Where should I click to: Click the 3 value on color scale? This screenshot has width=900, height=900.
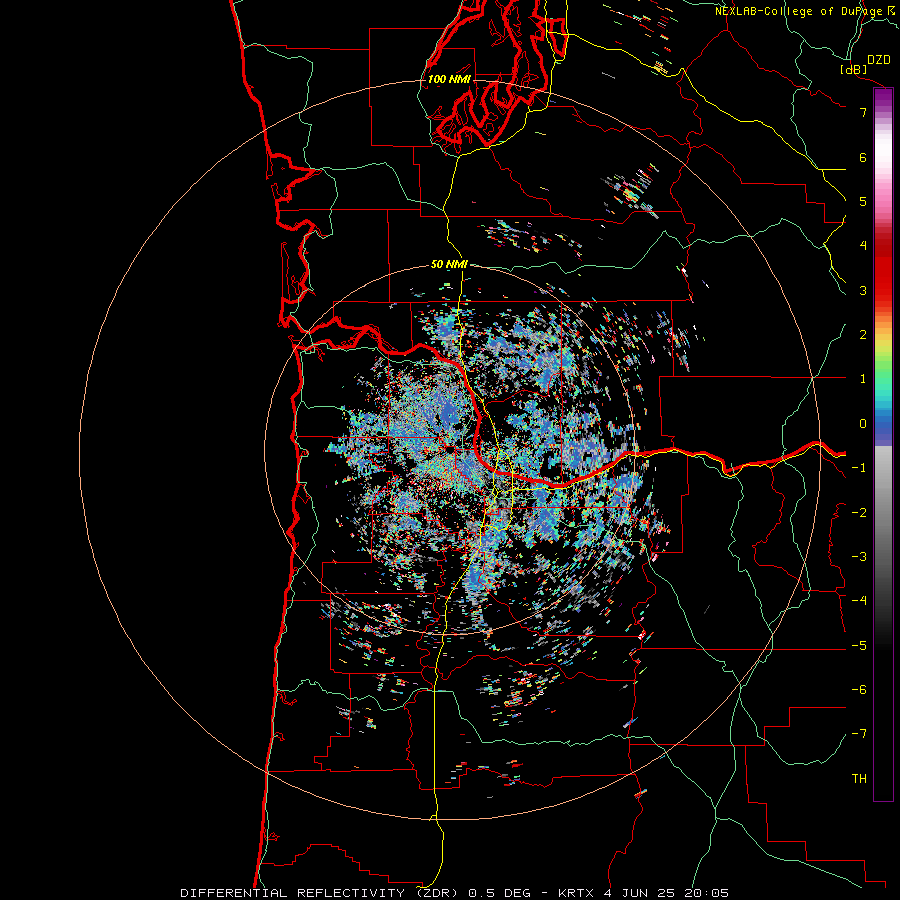click(863, 290)
